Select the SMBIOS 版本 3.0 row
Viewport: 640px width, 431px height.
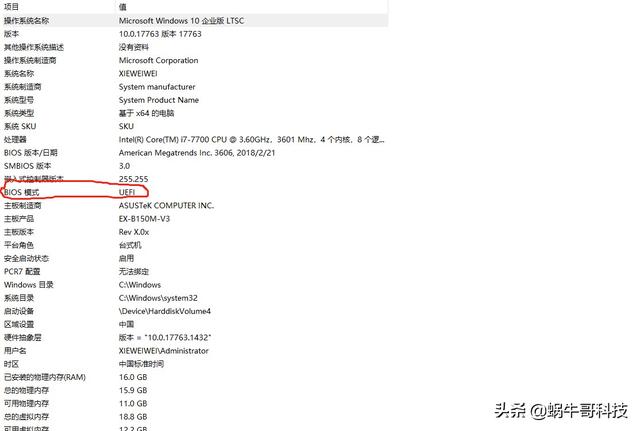(194, 166)
